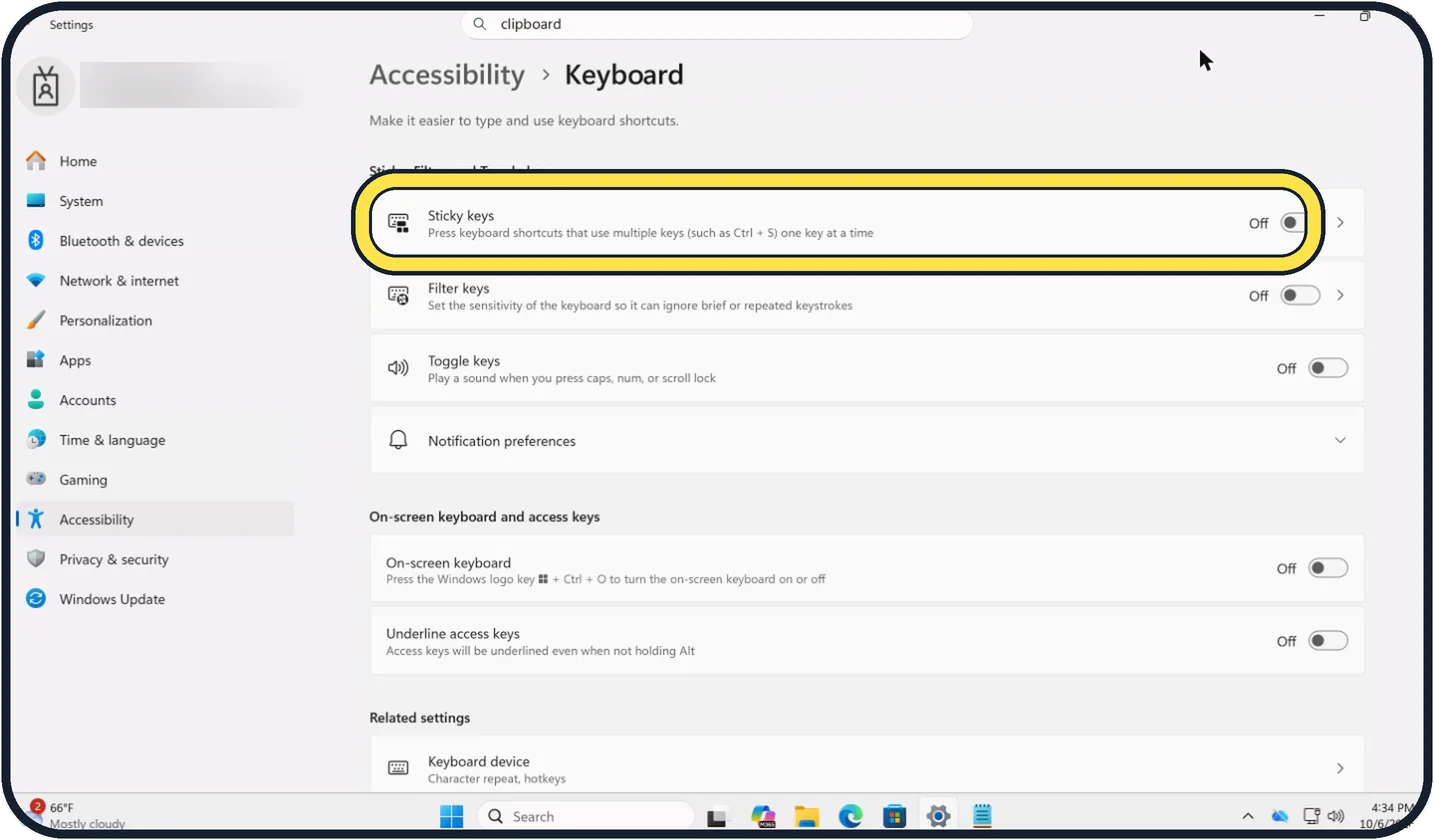The image size is (1434, 840).
Task: Open the OneDrive cloud tray icon
Action: pos(1280,817)
